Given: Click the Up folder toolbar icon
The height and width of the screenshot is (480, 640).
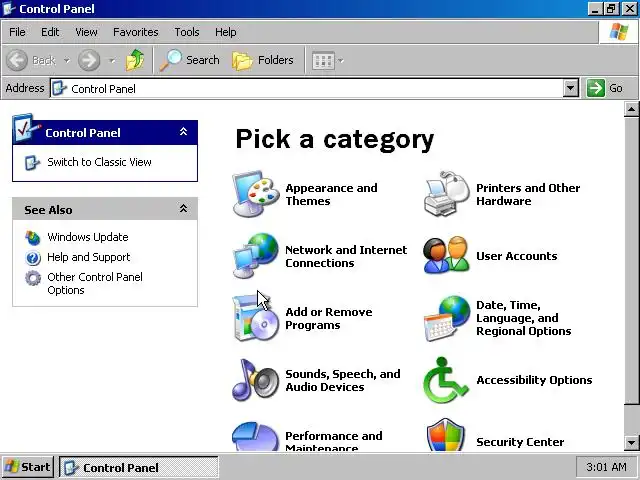Looking at the screenshot, I should [135, 60].
